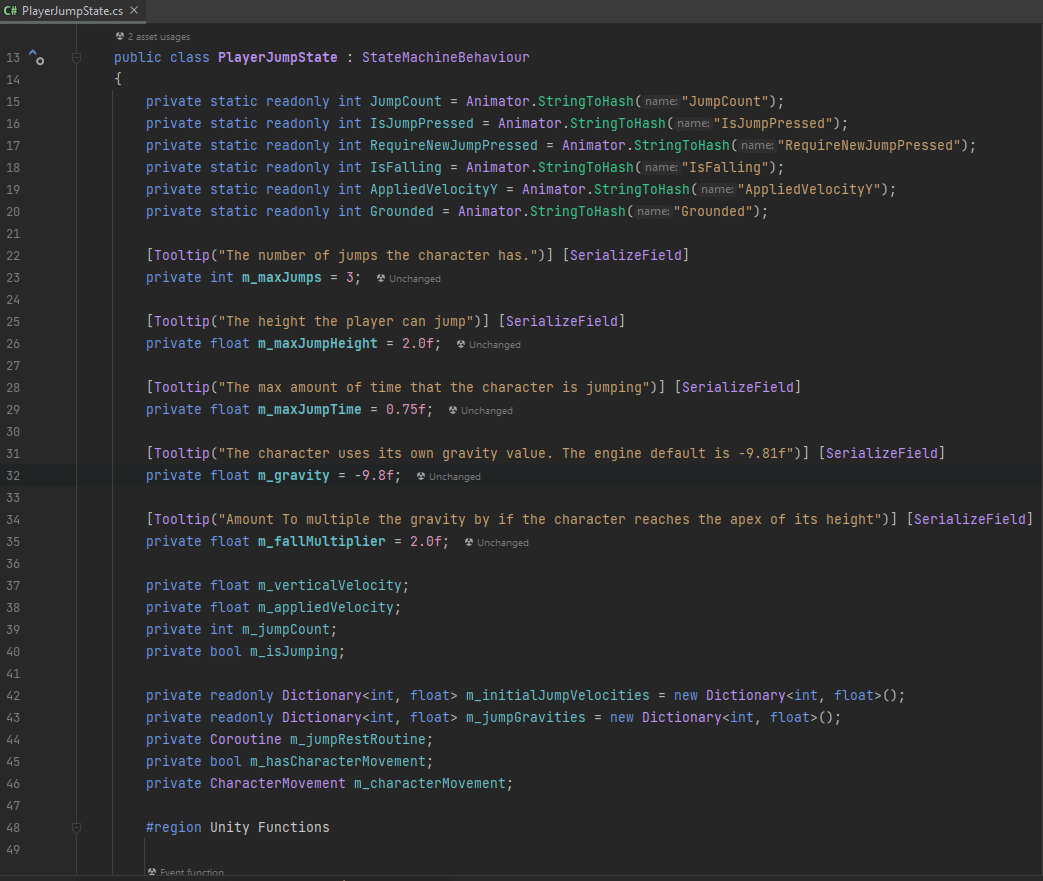Click the JumpCount field identifier on line 15

406,102
